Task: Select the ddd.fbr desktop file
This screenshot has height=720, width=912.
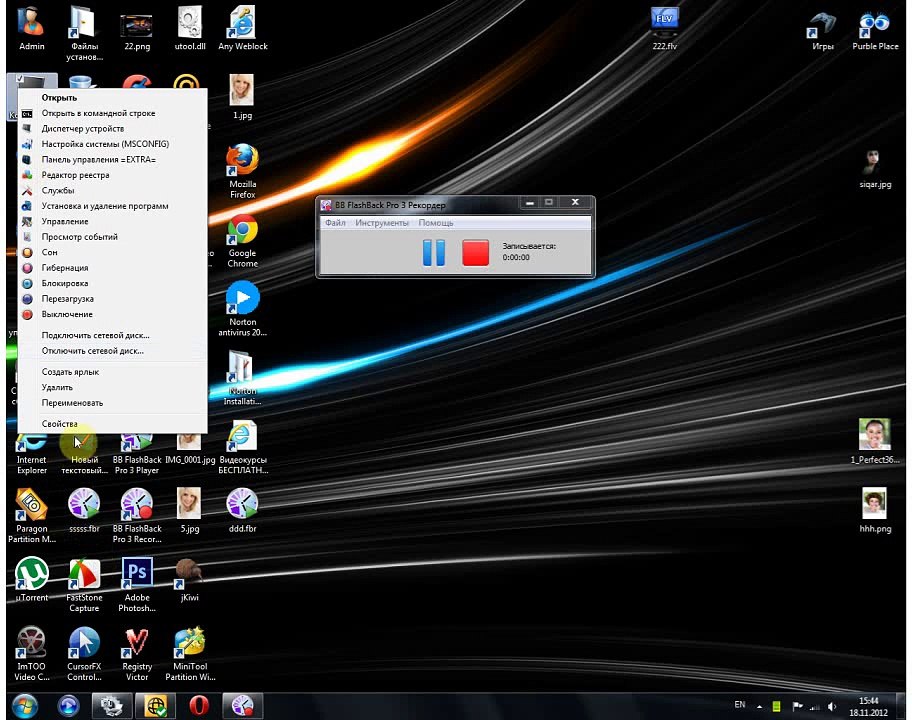Action: (x=243, y=510)
